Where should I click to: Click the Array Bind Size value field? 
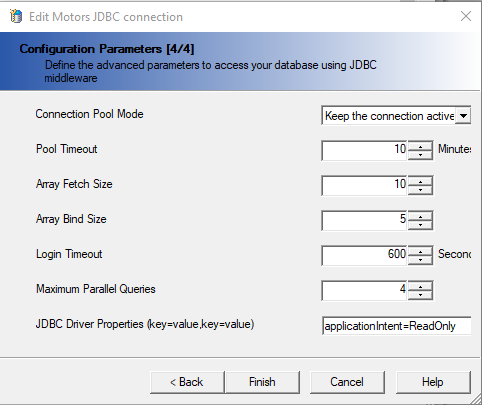(x=364, y=220)
